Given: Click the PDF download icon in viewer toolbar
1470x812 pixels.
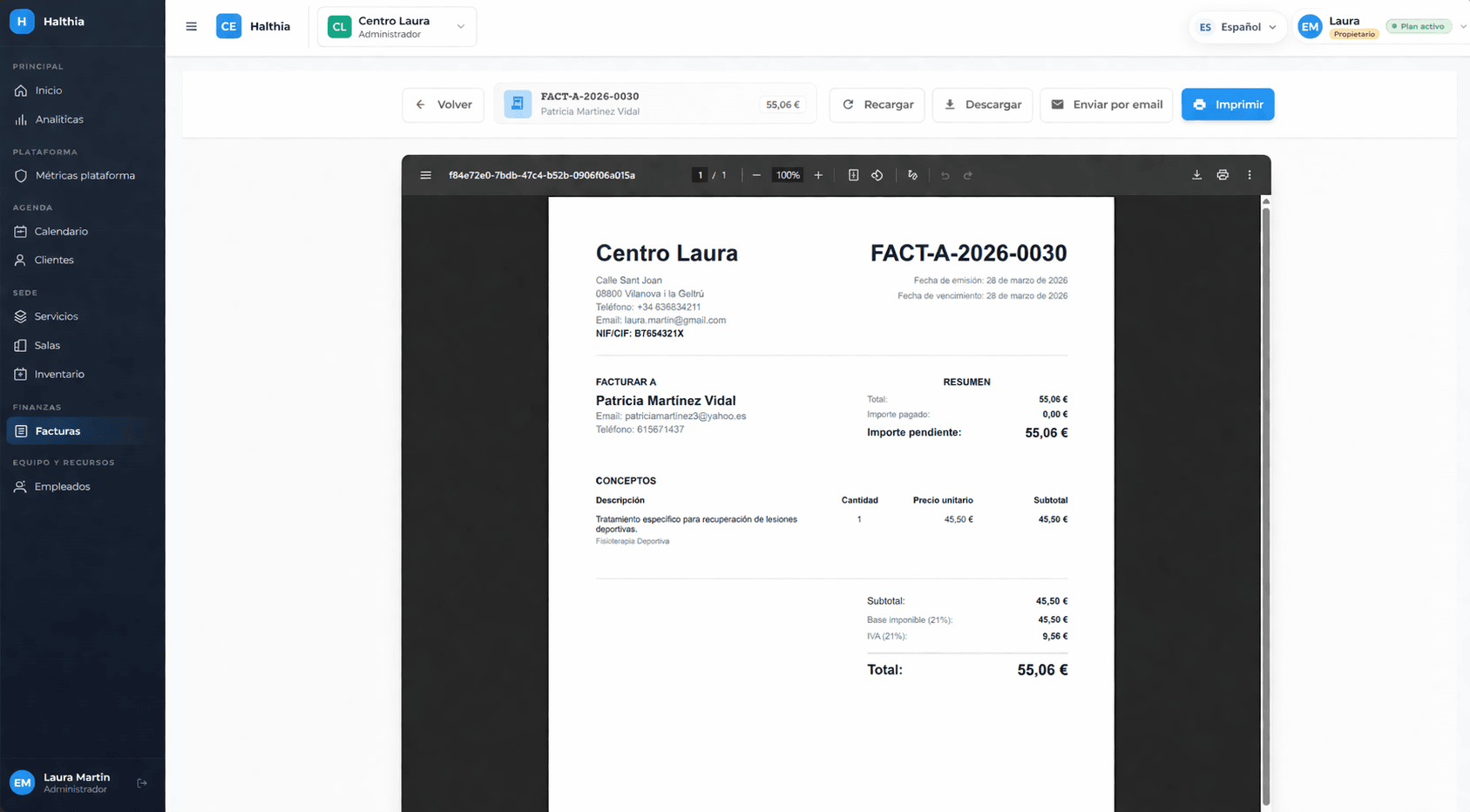Looking at the screenshot, I should pyautogui.click(x=1196, y=174).
